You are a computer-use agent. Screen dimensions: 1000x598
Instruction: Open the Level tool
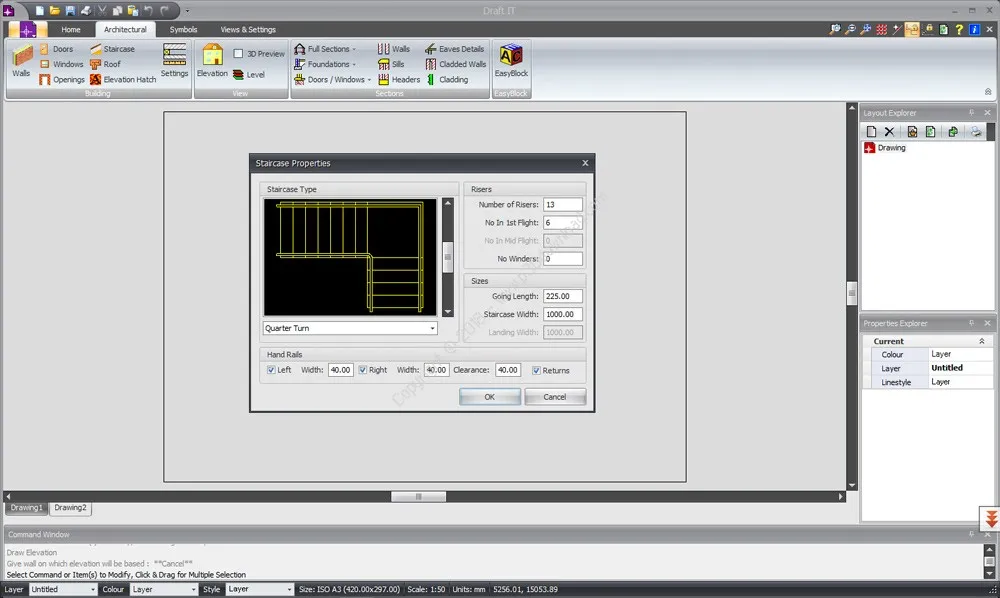point(249,75)
